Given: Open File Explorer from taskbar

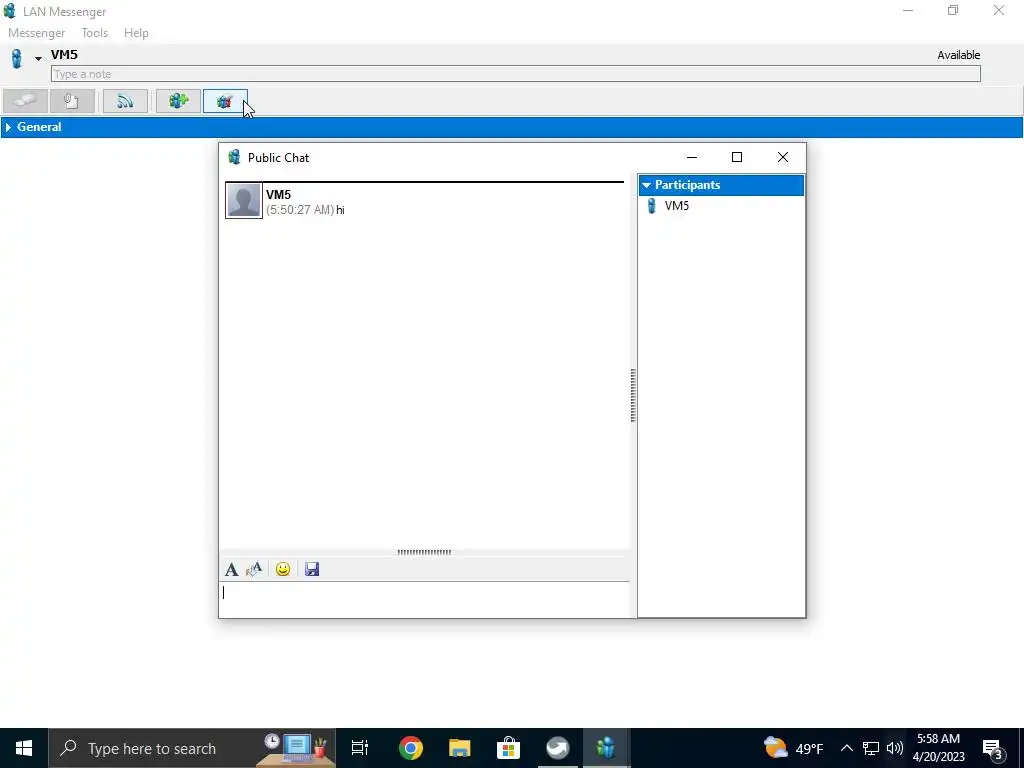Looking at the screenshot, I should (460, 748).
